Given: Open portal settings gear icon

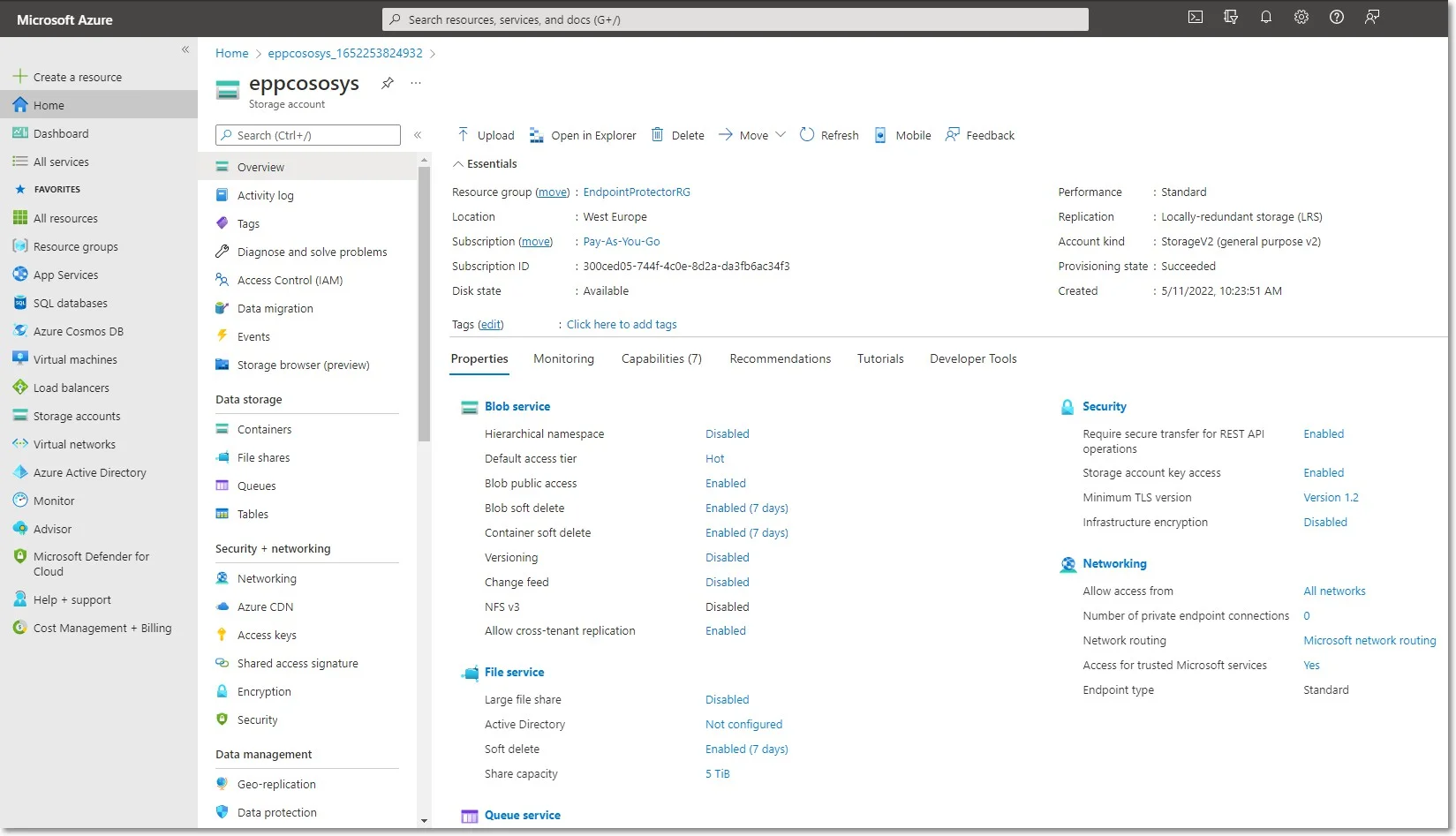Looking at the screenshot, I should coord(1301,17).
